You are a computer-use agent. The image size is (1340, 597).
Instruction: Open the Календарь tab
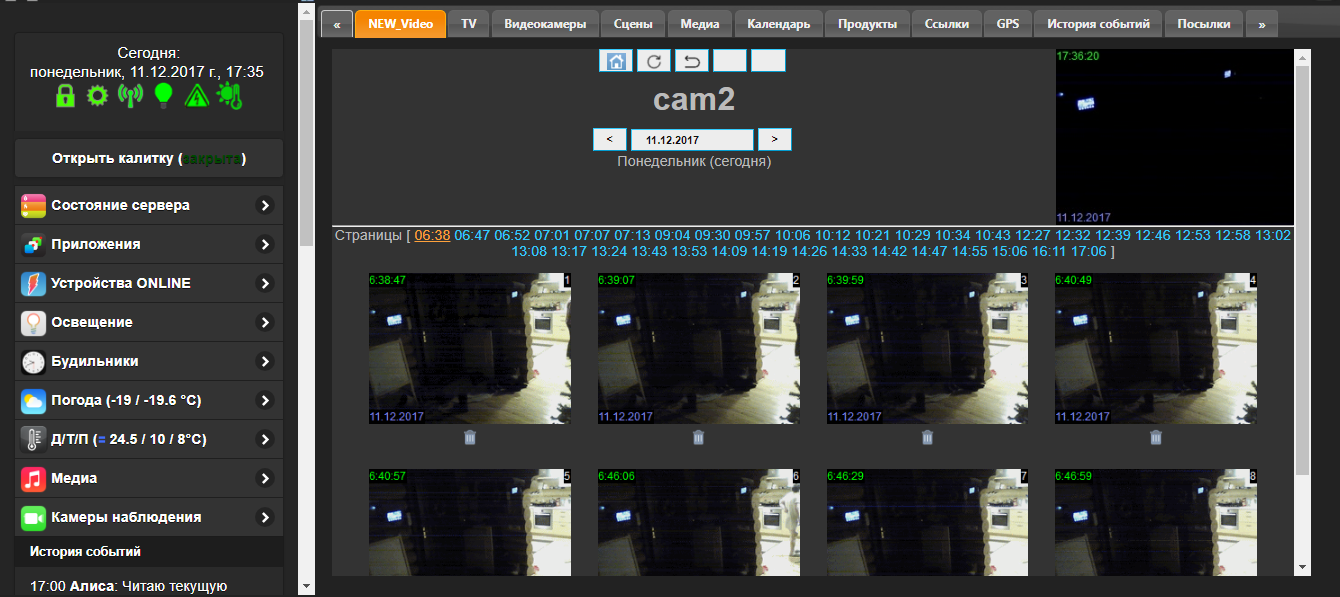pyautogui.click(x=779, y=24)
